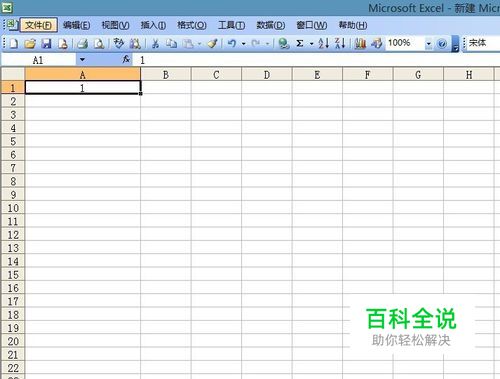This screenshot has height=379, width=500.
Task: Click the Undo arrow icon
Action: pos(232,43)
